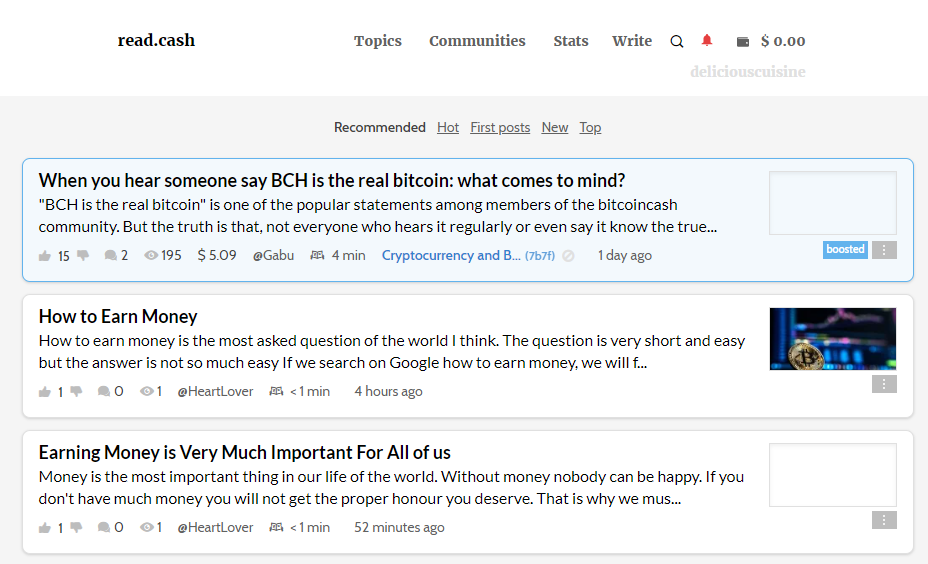Image resolution: width=928 pixels, height=564 pixels.
Task: Downvote the BCH real bitcoin article
Action: pyautogui.click(x=83, y=256)
